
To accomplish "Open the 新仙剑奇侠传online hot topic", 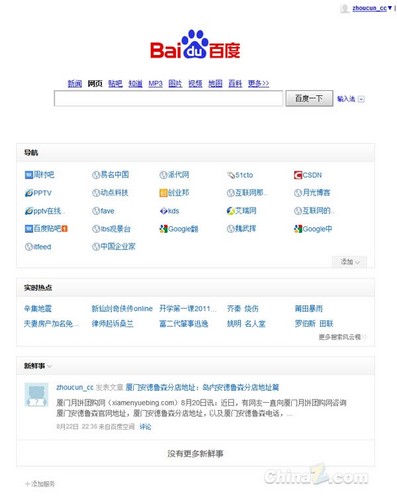I will [x=122, y=309].
